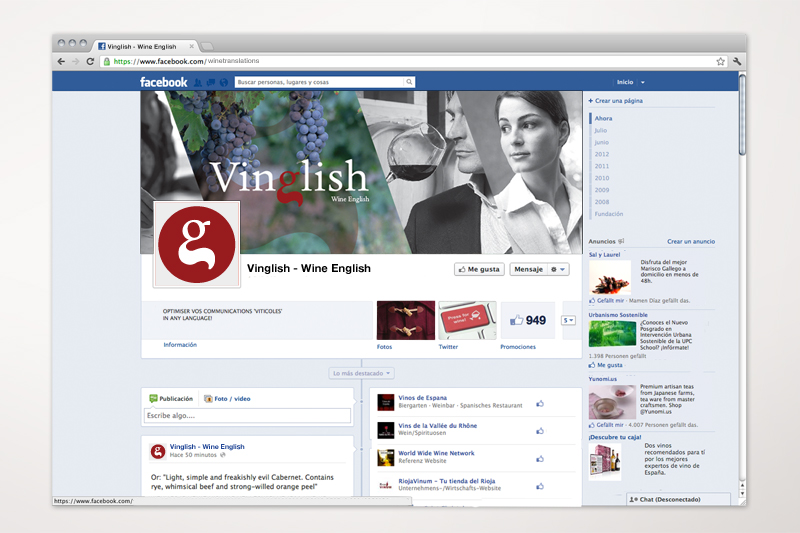Bookmark page with the star icon
Viewport: 800px width, 533px height.
[720, 61]
